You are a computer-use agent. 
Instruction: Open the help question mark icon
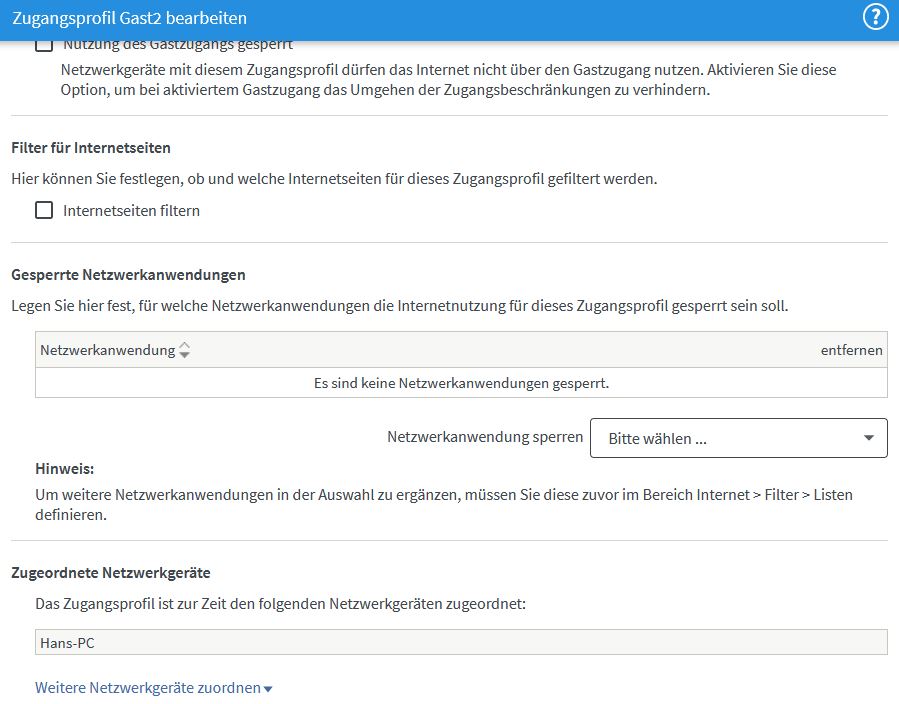[875, 18]
